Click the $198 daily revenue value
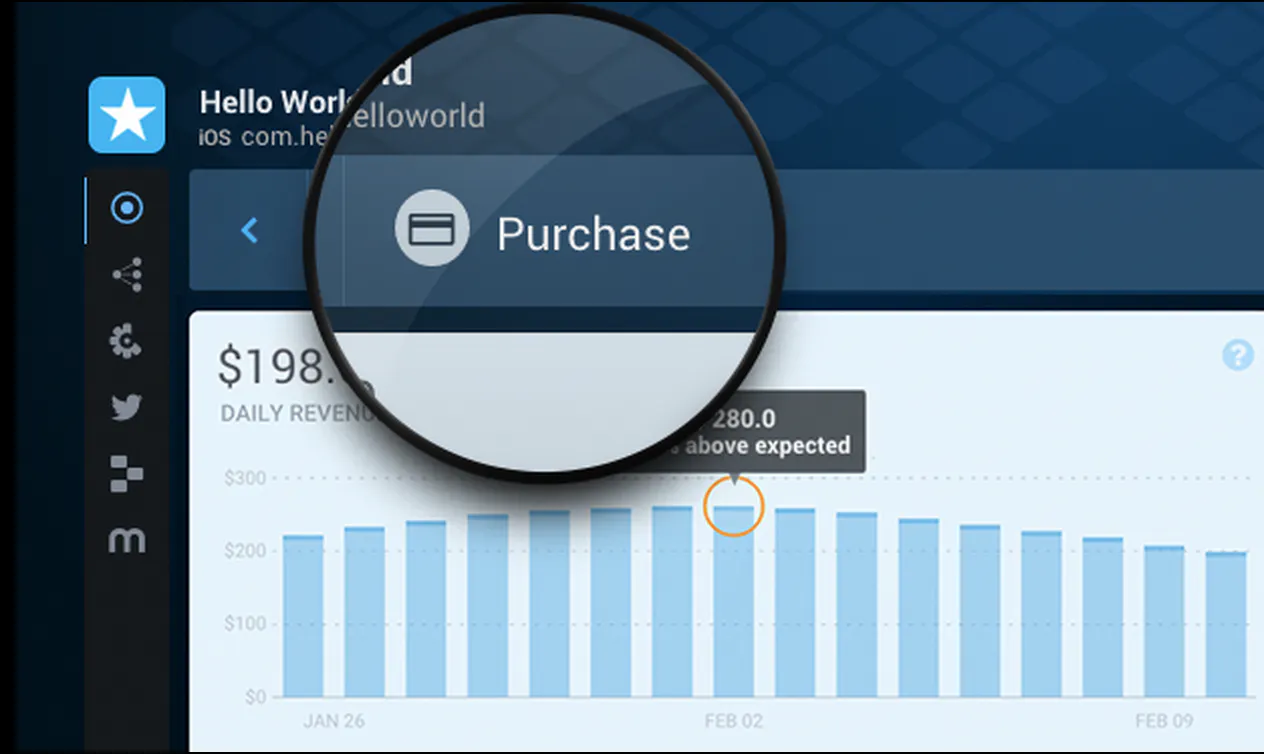 [282, 367]
